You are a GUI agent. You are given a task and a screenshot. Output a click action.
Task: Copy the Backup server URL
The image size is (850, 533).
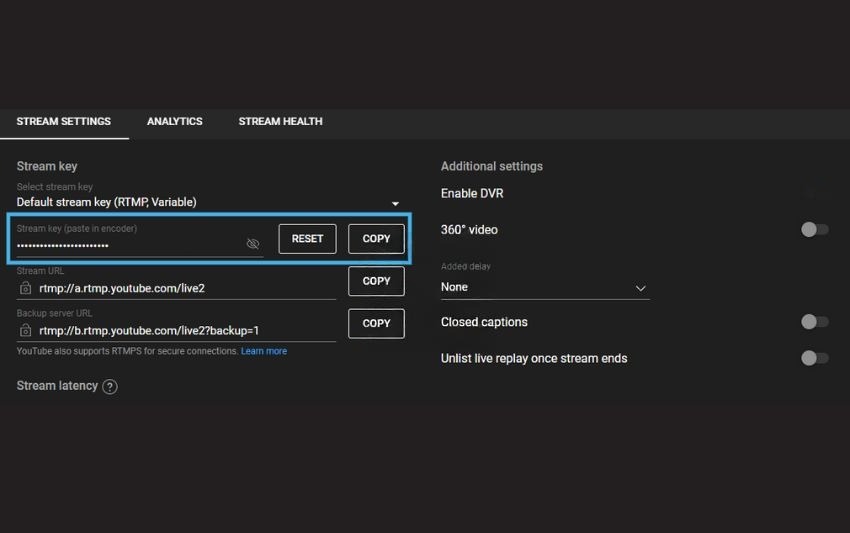point(376,323)
